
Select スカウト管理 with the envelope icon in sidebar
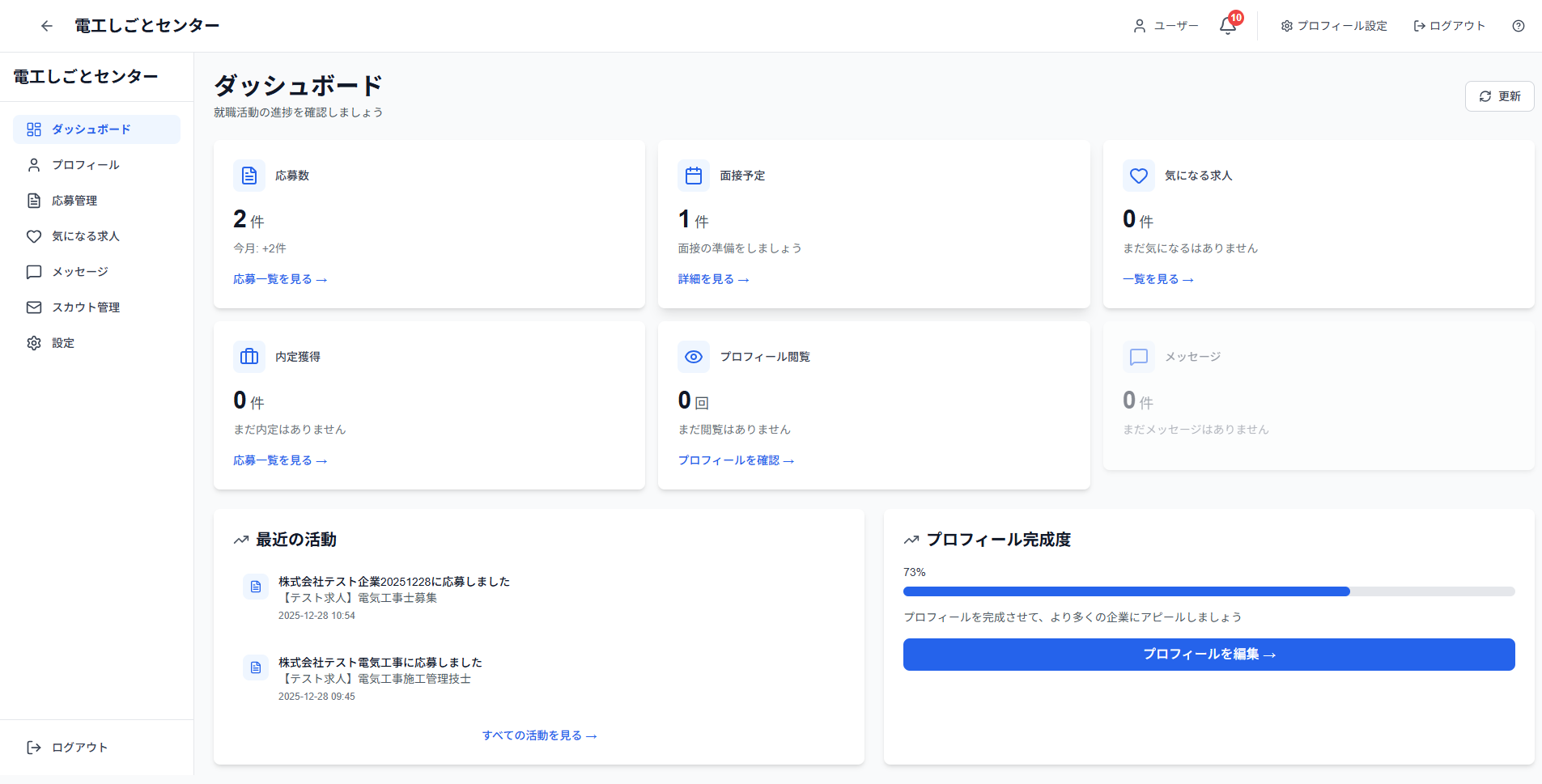[x=85, y=307]
